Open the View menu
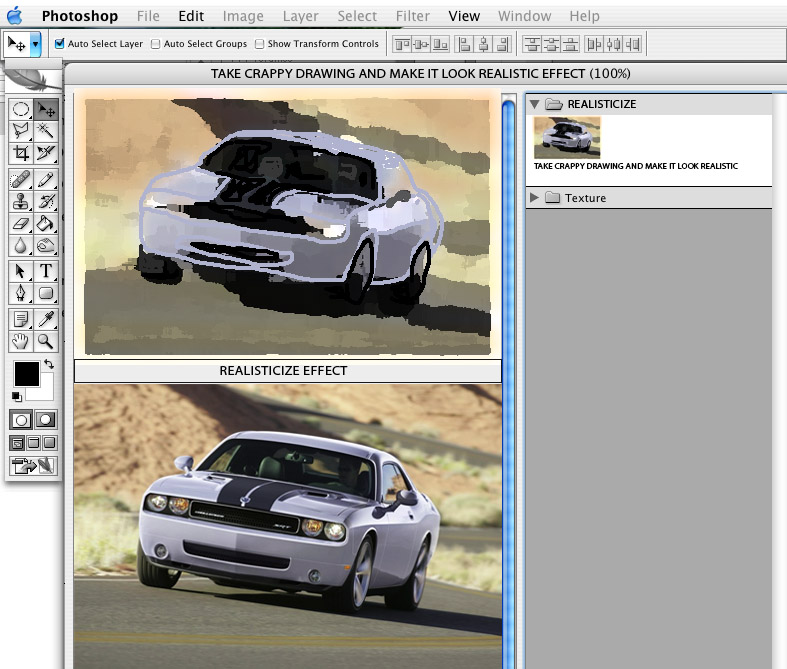The image size is (787, 669). click(464, 16)
